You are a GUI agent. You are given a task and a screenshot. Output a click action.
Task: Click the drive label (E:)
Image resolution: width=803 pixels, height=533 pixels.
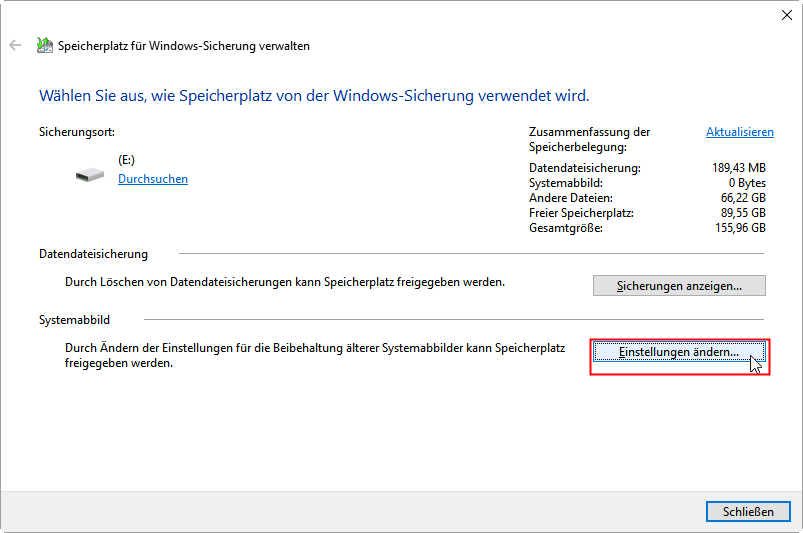point(126,160)
